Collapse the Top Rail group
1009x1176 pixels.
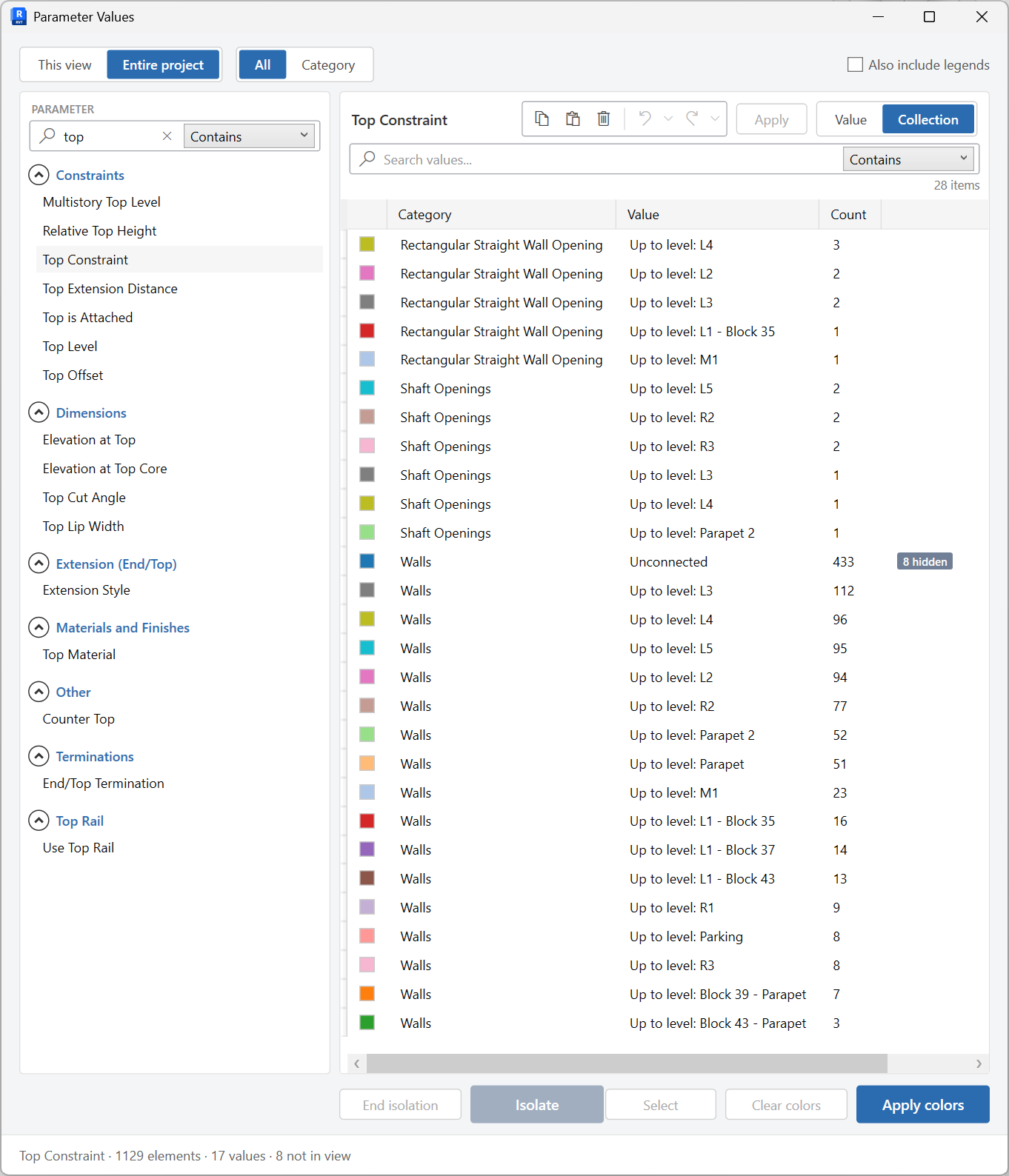coord(39,821)
